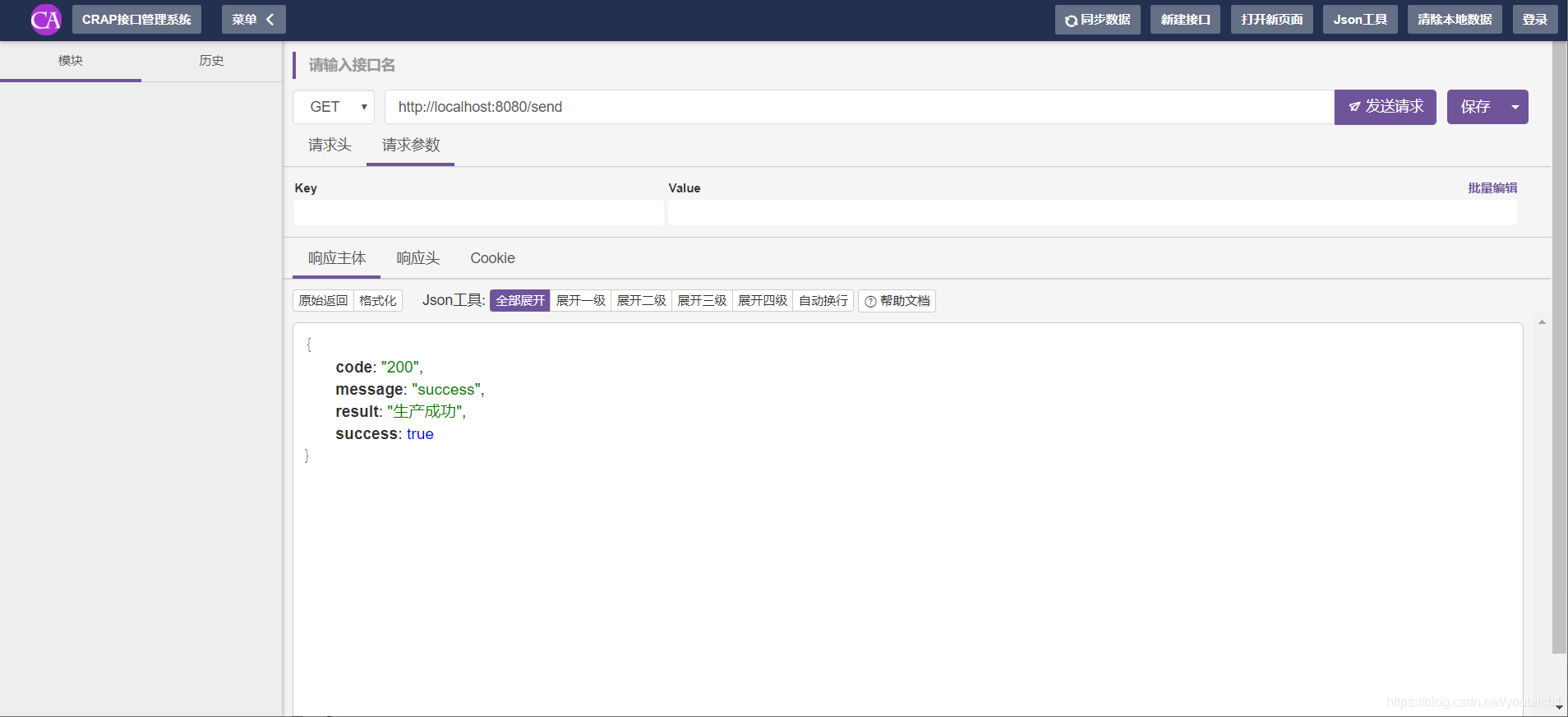The image size is (1568, 717).
Task: Collapse the JSON opening brace
Action: tap(309, 345)
